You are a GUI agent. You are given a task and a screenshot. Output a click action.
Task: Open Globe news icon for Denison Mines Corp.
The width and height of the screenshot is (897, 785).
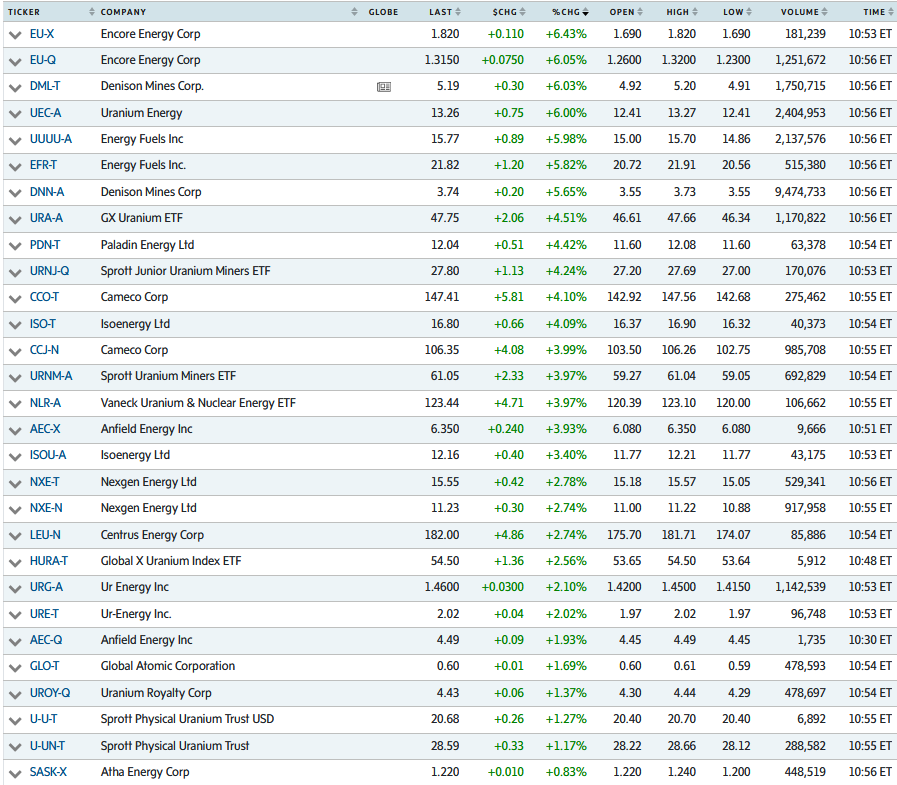click(384, 87)
